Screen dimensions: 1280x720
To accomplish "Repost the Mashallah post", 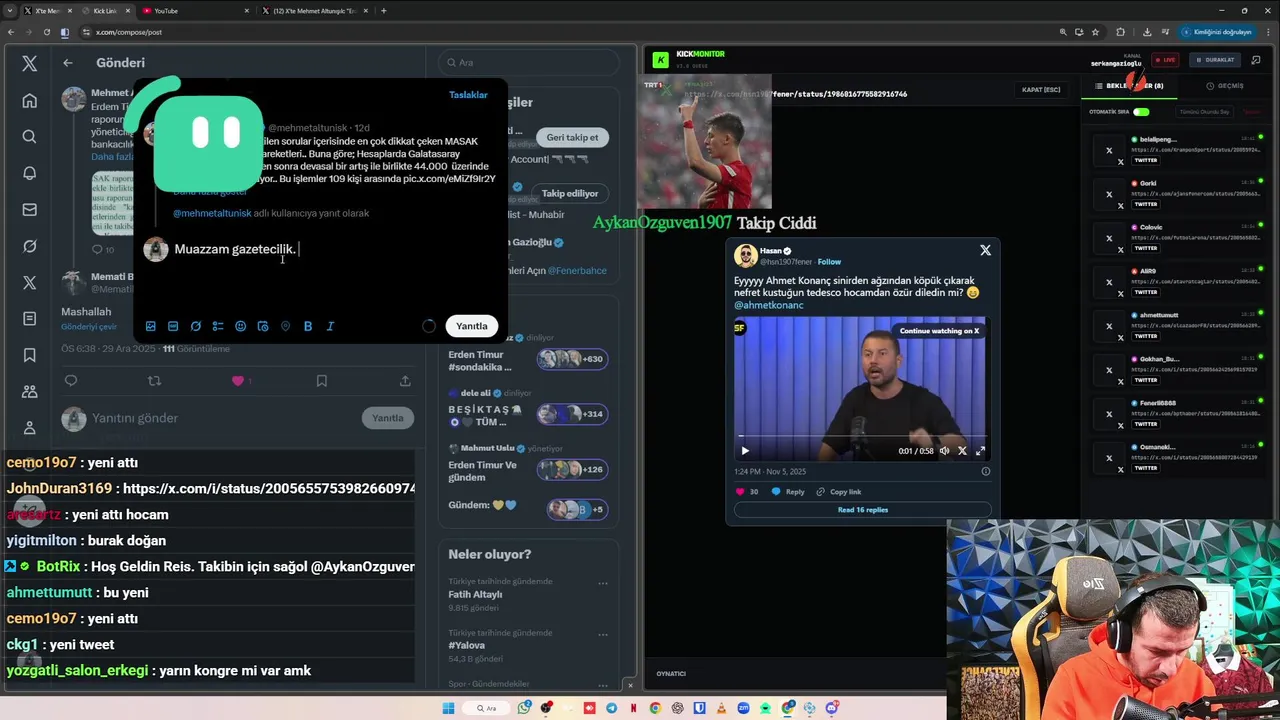I will click(x=154, y=381).
